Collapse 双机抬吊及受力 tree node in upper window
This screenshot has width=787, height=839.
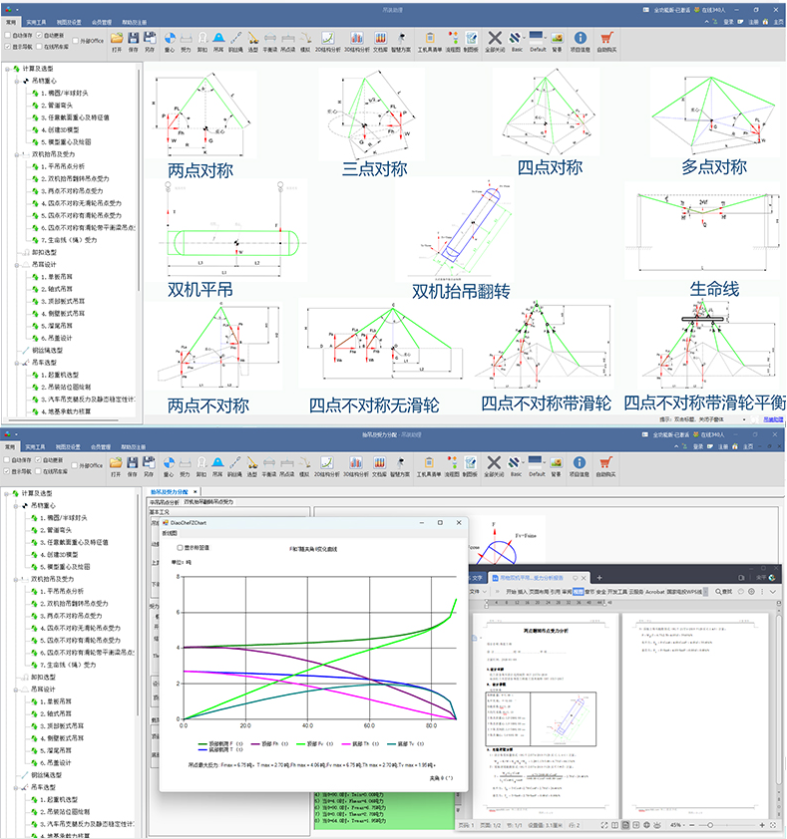17,155
